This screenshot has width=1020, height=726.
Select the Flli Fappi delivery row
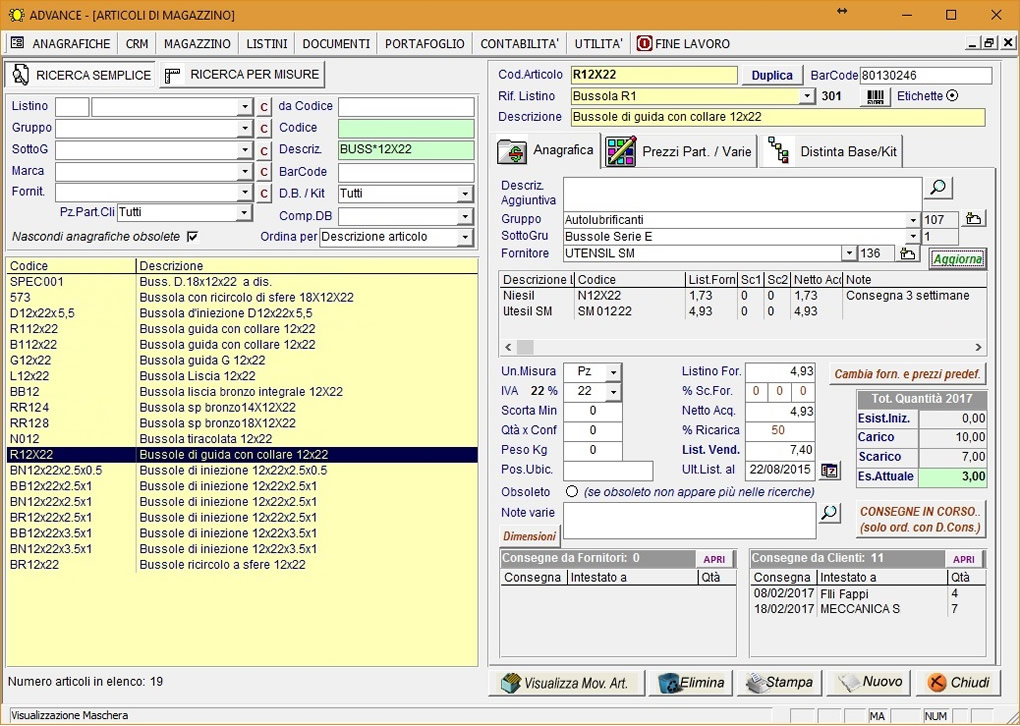868,594
